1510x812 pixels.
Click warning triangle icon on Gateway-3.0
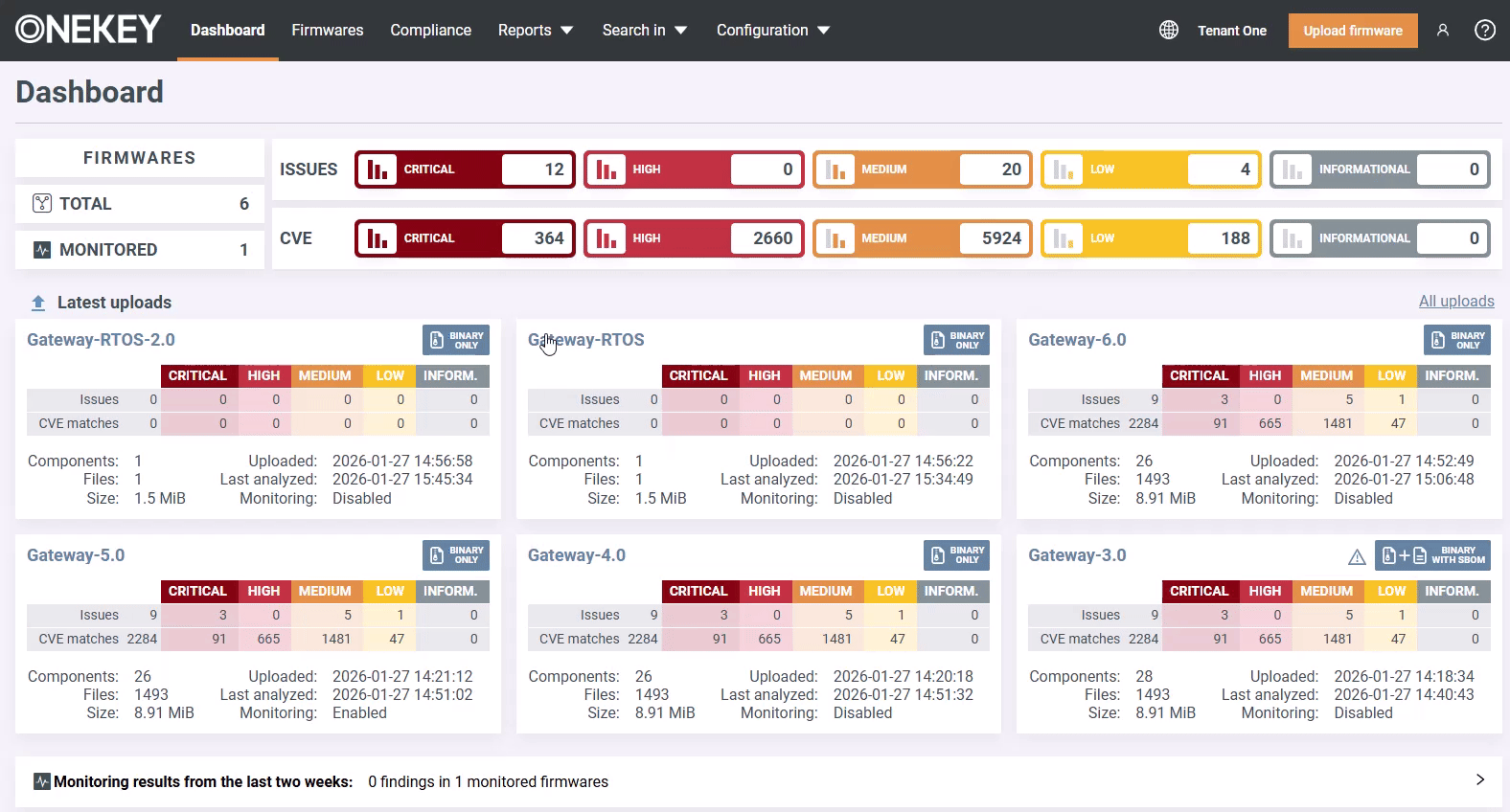[1357, 556]
